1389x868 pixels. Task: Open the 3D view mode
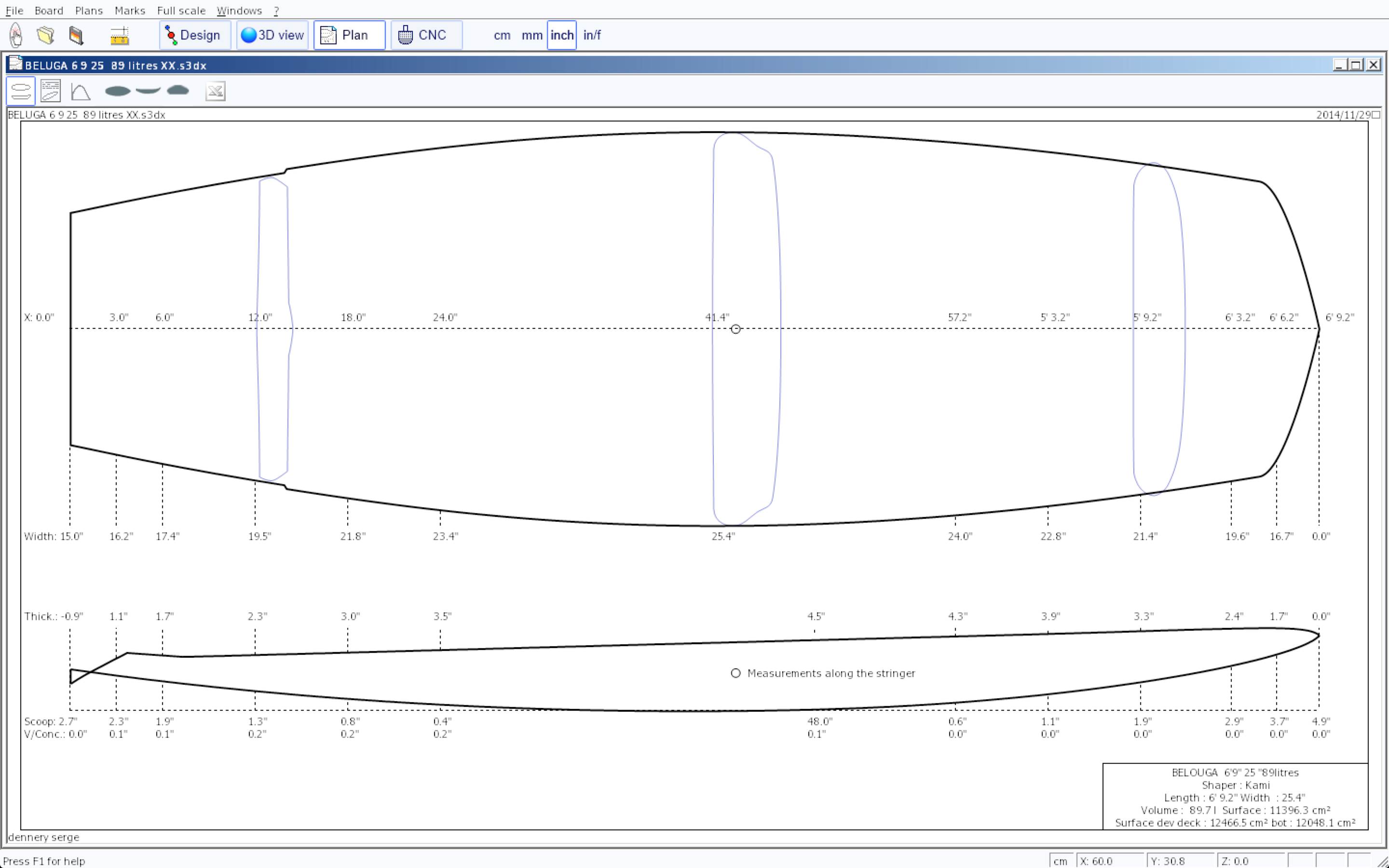click(x=272, y=35)
